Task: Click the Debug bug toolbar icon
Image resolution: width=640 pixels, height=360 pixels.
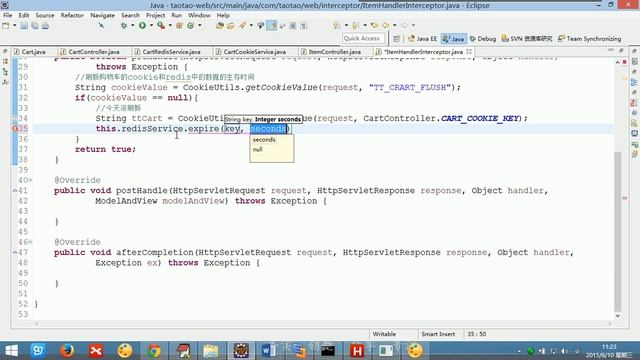Action: pyautogui.click(x=124, y=25)
